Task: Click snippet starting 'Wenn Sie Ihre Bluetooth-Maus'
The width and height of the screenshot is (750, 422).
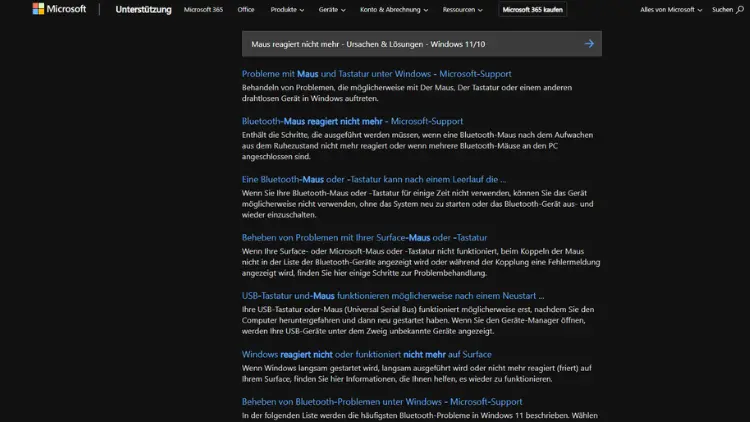Action: tap(417, 204)
